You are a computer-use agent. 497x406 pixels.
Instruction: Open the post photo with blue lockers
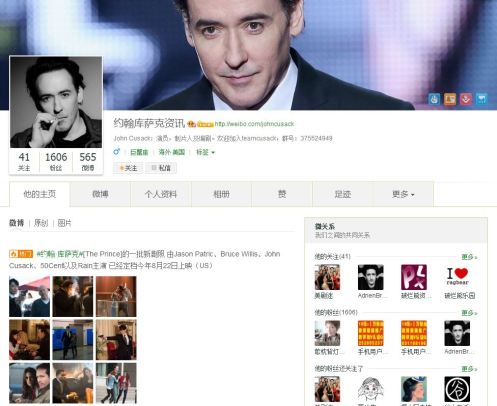click(x=73, y=340)
